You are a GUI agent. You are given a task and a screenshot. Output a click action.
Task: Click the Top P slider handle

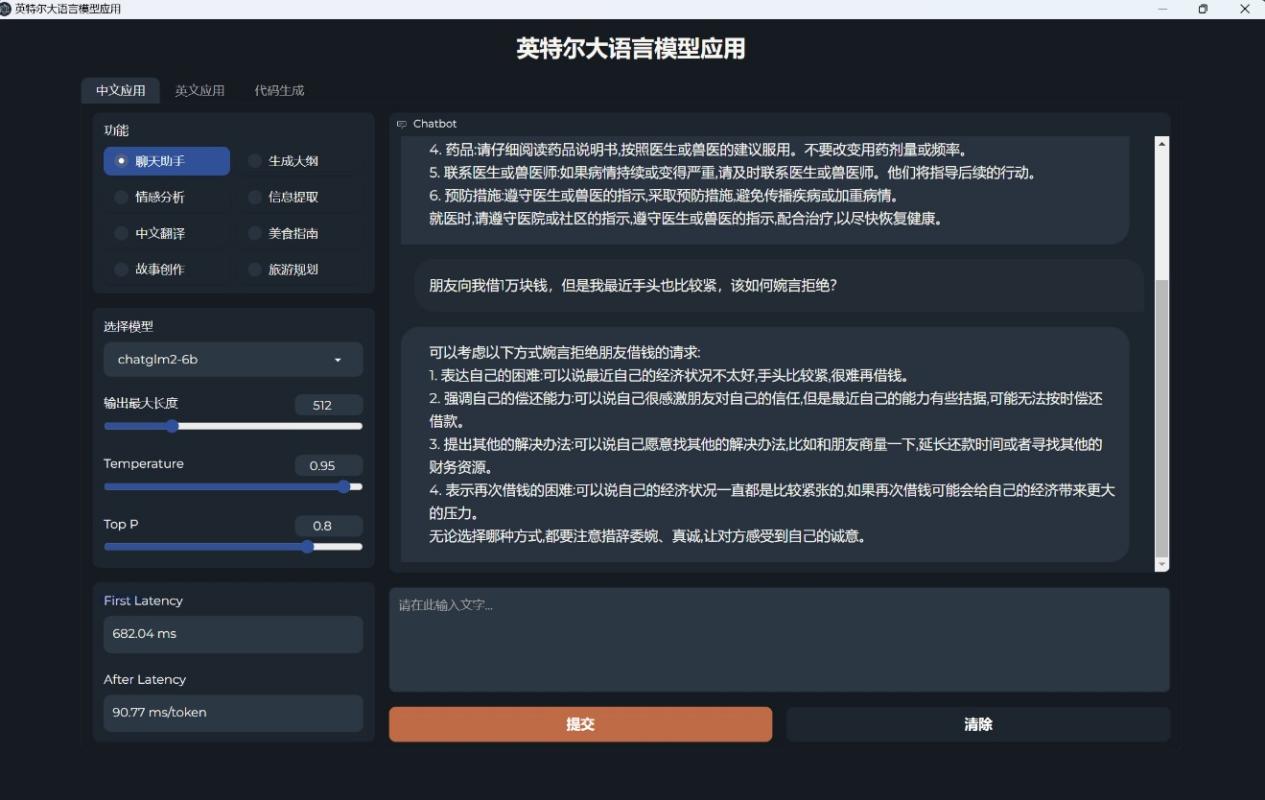click(x=307, y=547)
